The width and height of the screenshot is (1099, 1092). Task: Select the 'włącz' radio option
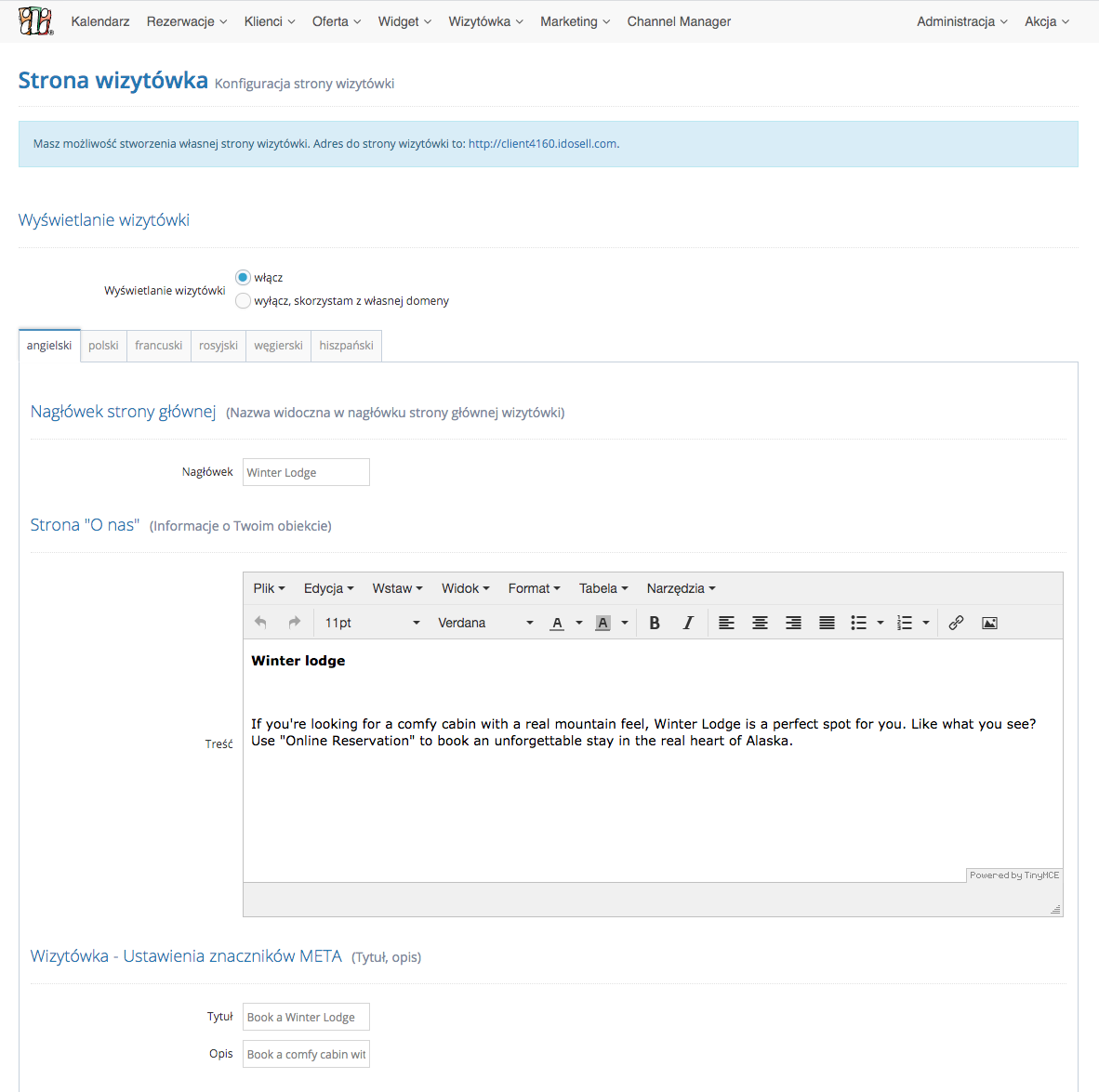243,277
